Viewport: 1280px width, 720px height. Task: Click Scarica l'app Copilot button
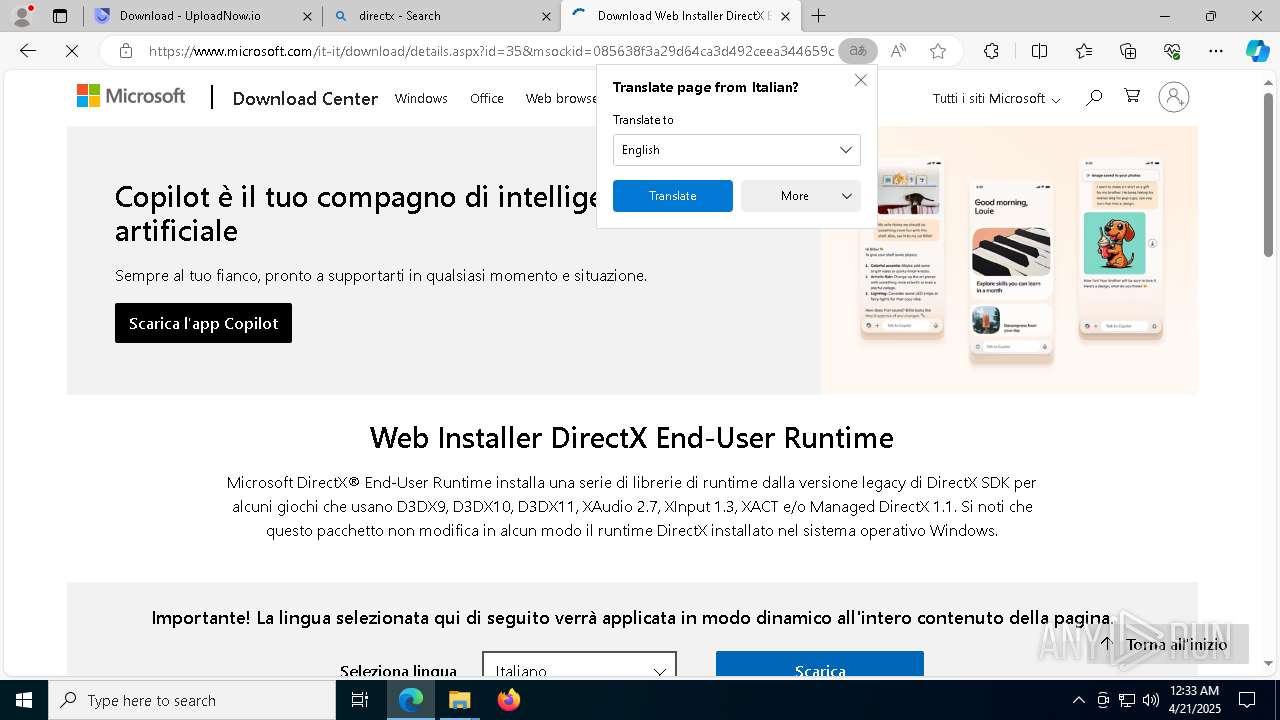[x=203, y=323]
